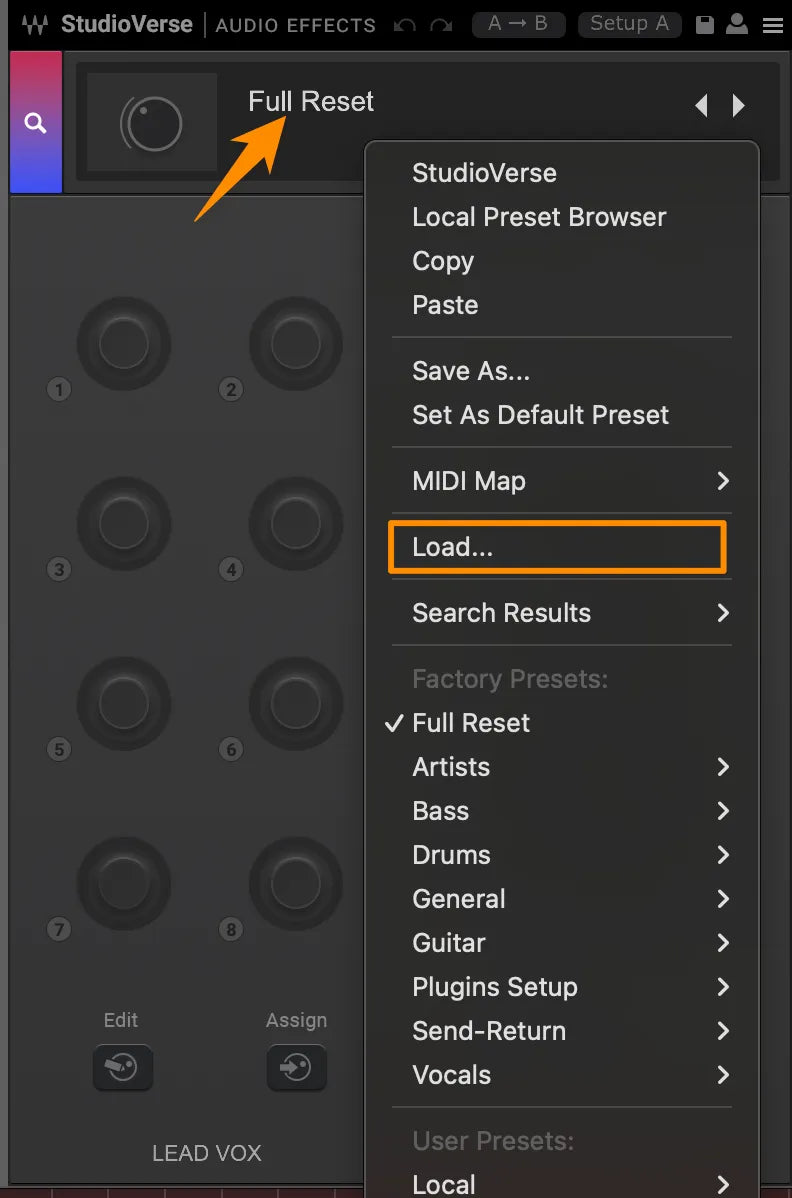792x1198 pixels.
Task: Toggle the A to B copy button
Action: pos(518,24)
